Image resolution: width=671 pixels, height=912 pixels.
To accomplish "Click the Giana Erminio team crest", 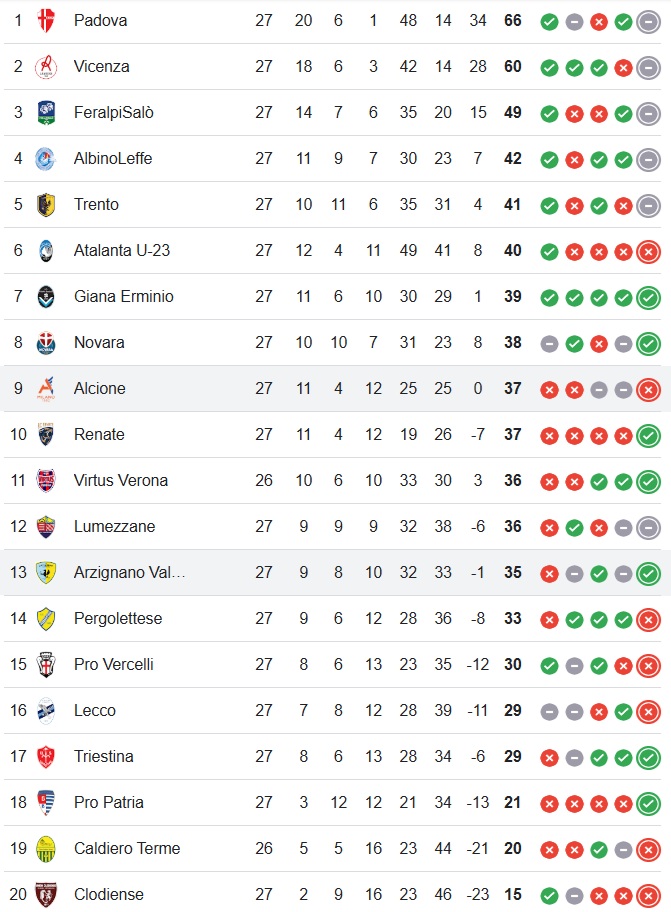I will coord(46,297).
